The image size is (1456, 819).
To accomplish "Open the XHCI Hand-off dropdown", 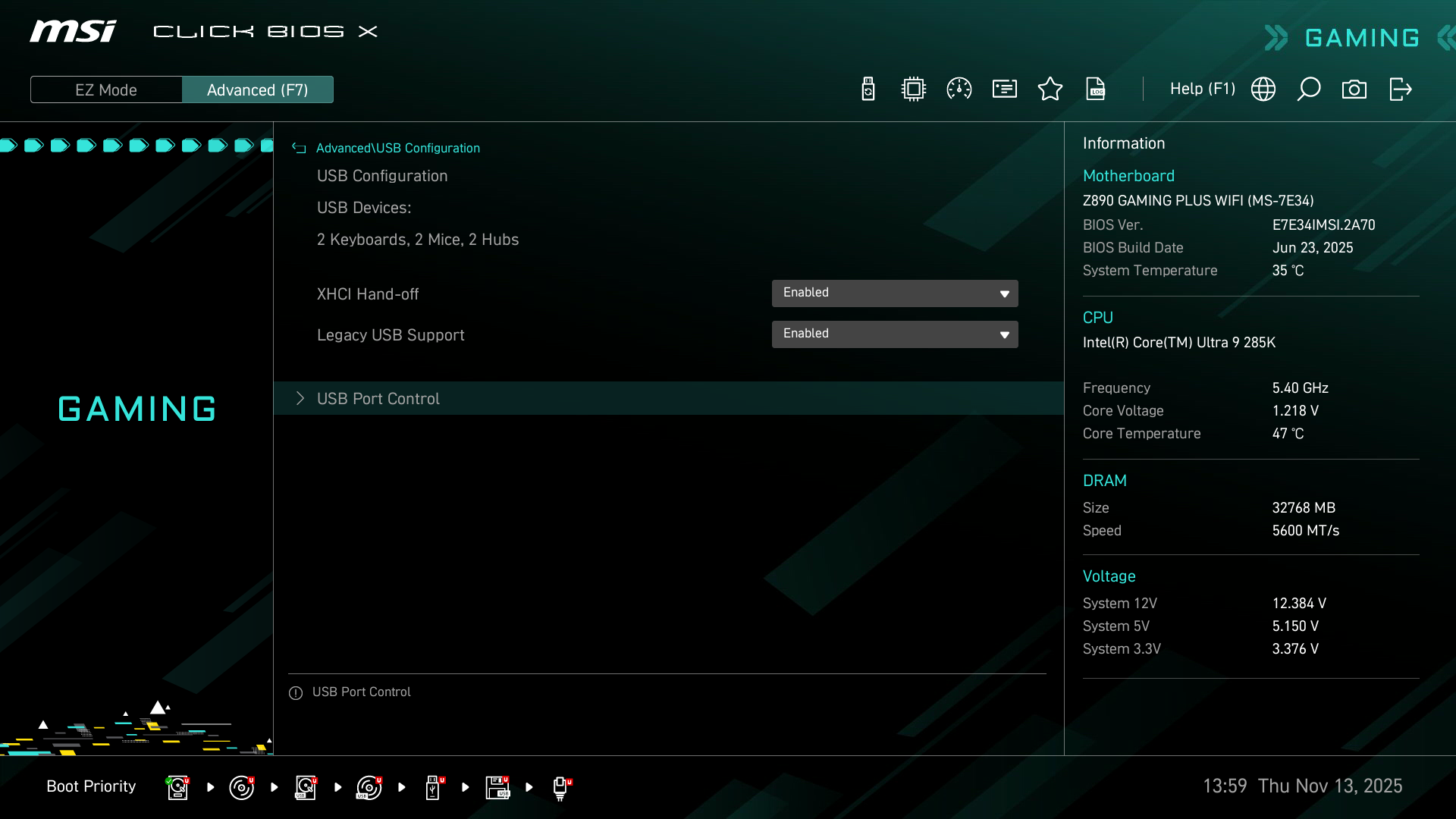I will (895, 293).
